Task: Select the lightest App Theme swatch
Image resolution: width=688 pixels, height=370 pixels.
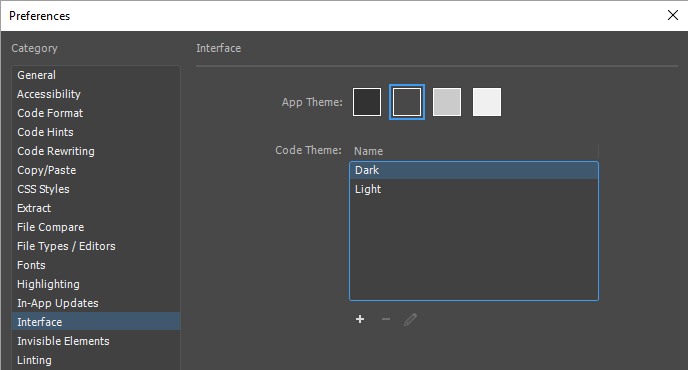Action: click(487, 102)
